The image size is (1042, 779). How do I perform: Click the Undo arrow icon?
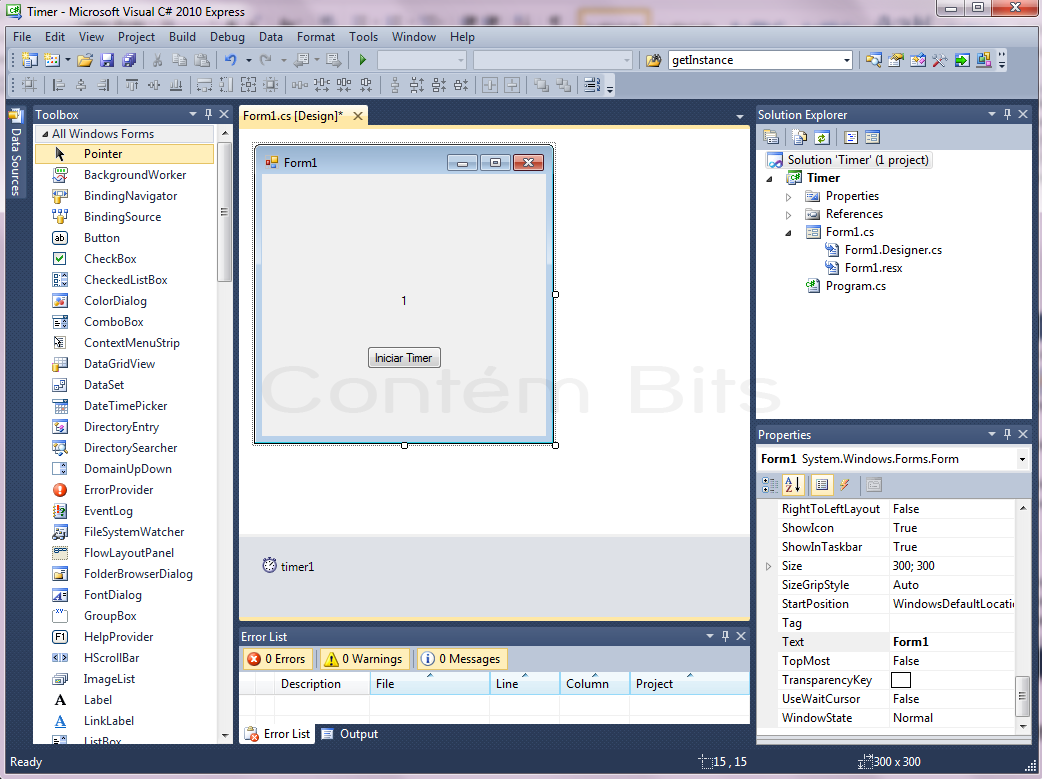[x=231, y=60]
